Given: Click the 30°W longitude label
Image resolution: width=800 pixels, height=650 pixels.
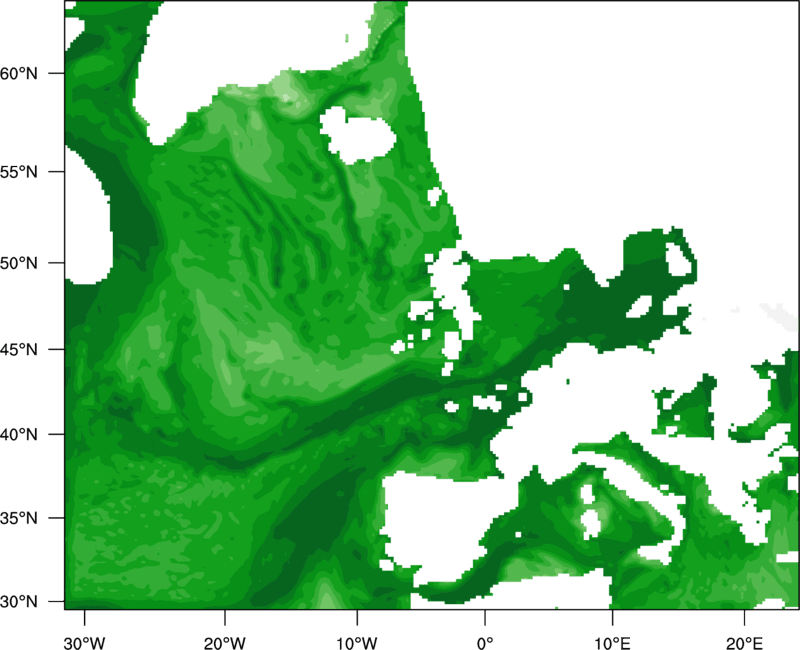Looking at the screenshot, I should point(84,643).
